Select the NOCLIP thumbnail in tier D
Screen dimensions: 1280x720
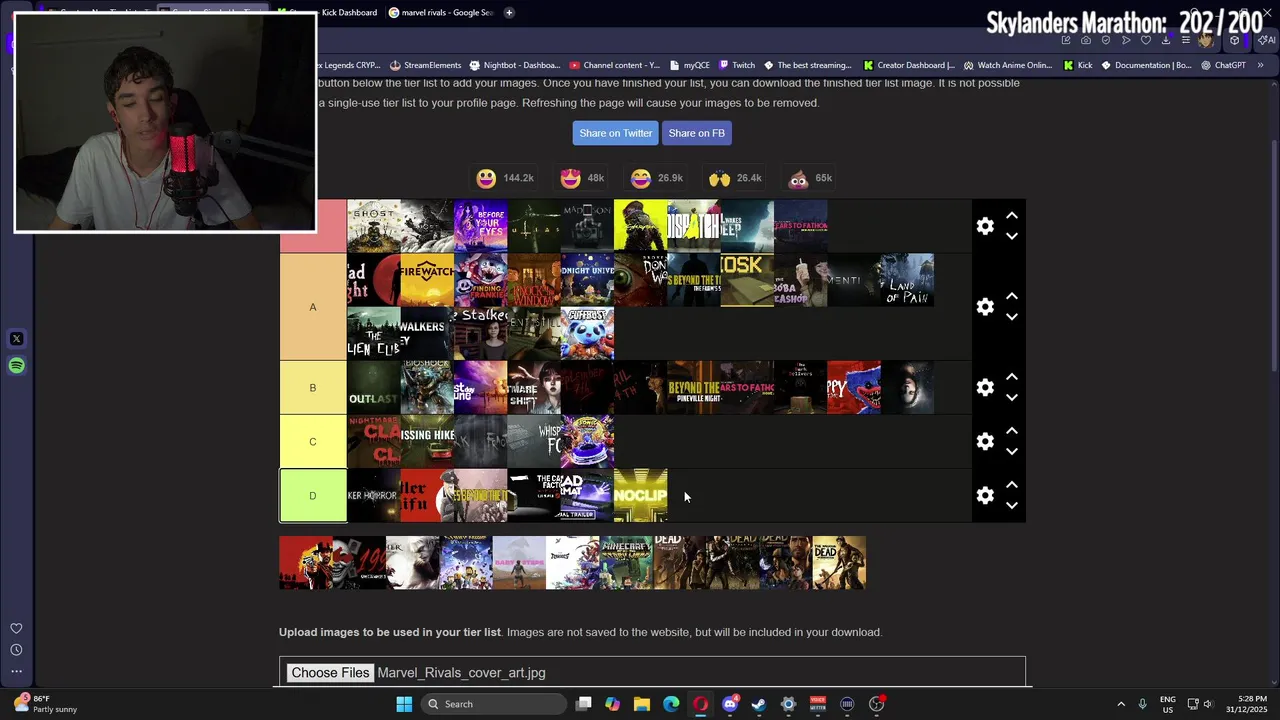click(x=640, y=496)
